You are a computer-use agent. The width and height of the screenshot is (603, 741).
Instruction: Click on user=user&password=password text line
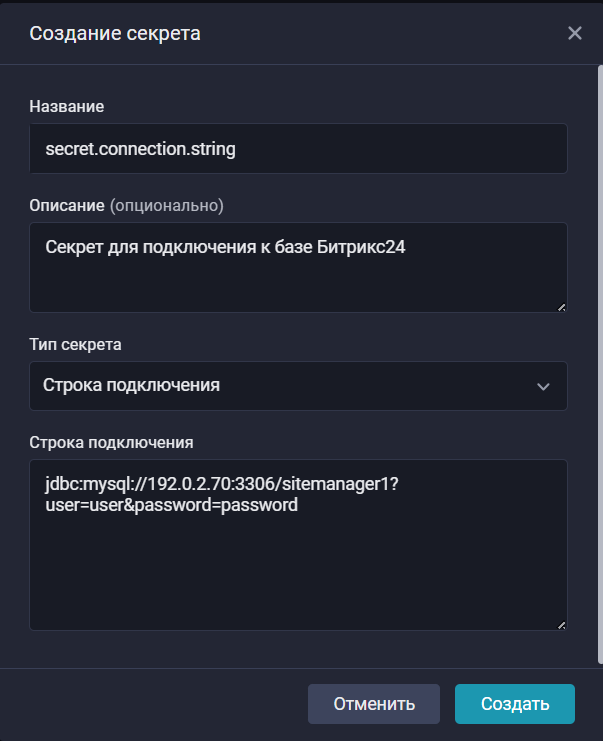coord(171,505)
